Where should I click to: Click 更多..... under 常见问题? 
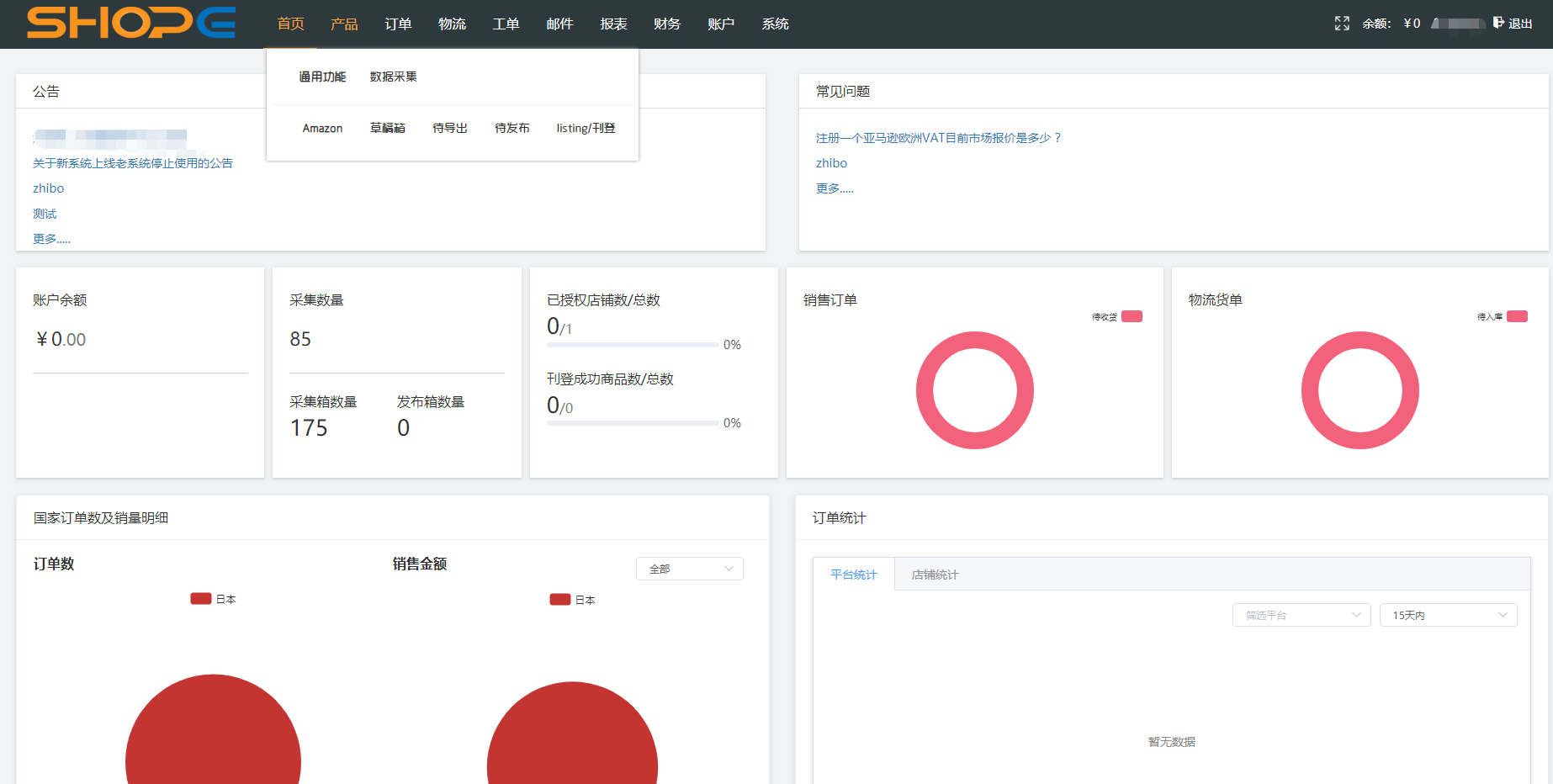(x=835, y=188)
